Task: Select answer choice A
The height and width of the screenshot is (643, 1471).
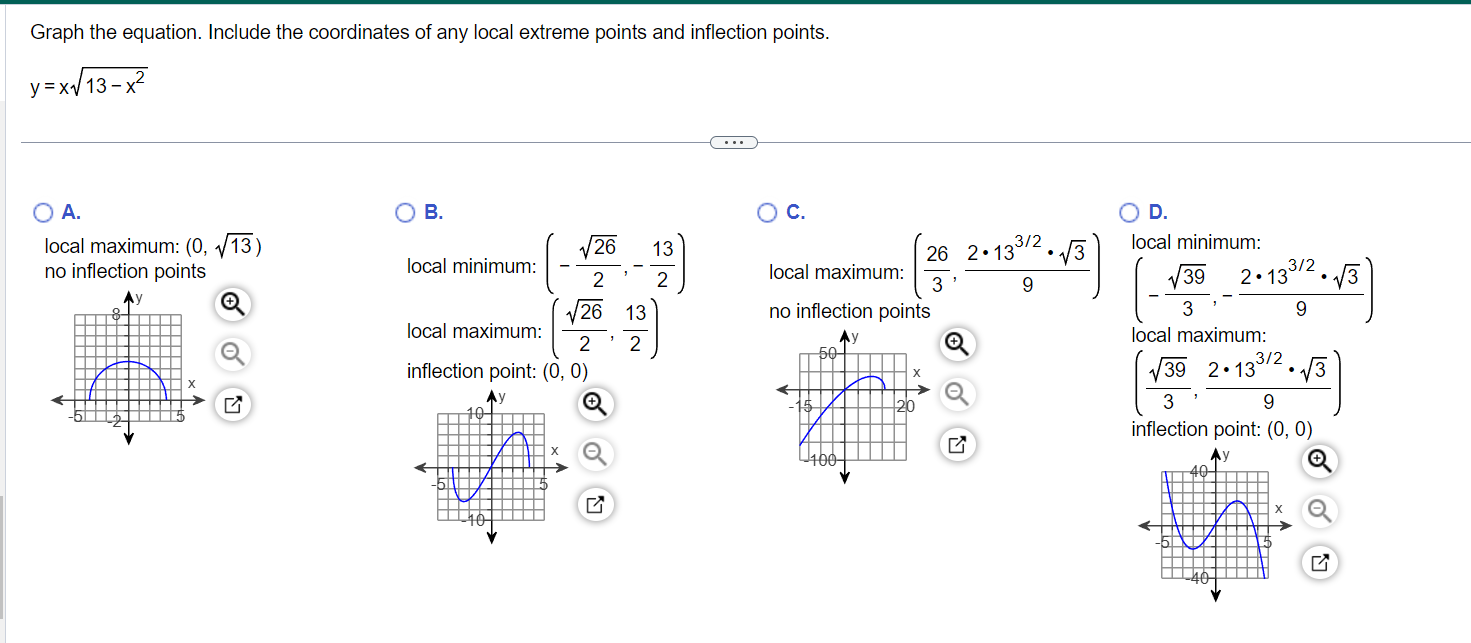Action: pyautogui.click(x=43, y=212)
